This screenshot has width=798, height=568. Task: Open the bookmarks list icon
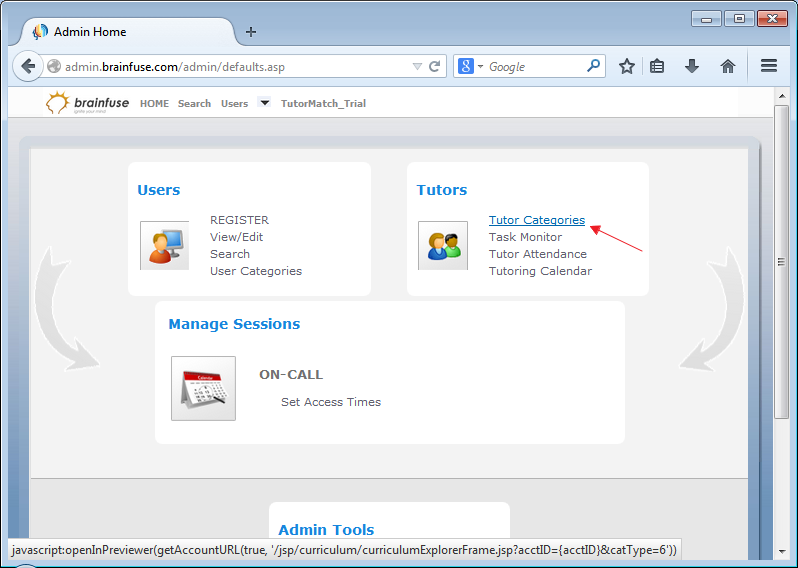click(x=657, y=66)
